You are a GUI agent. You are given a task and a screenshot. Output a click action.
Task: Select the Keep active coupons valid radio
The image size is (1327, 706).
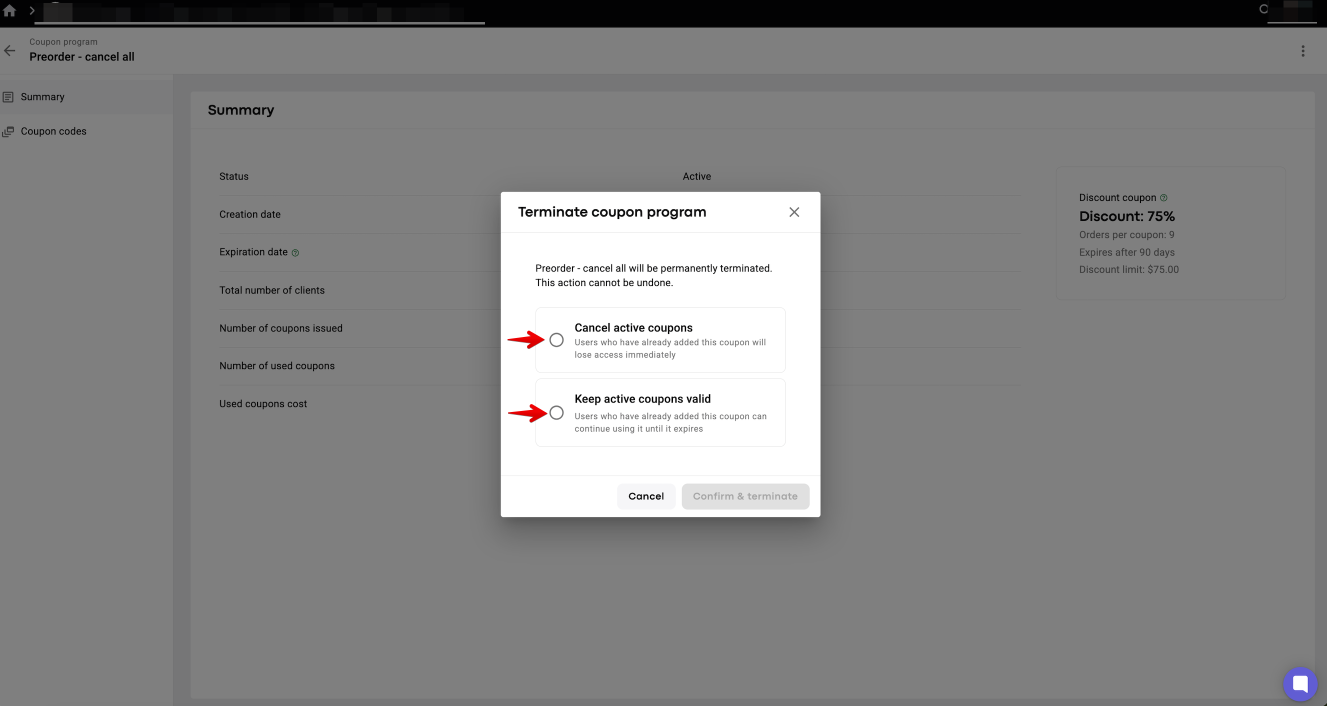pos(557,413)
